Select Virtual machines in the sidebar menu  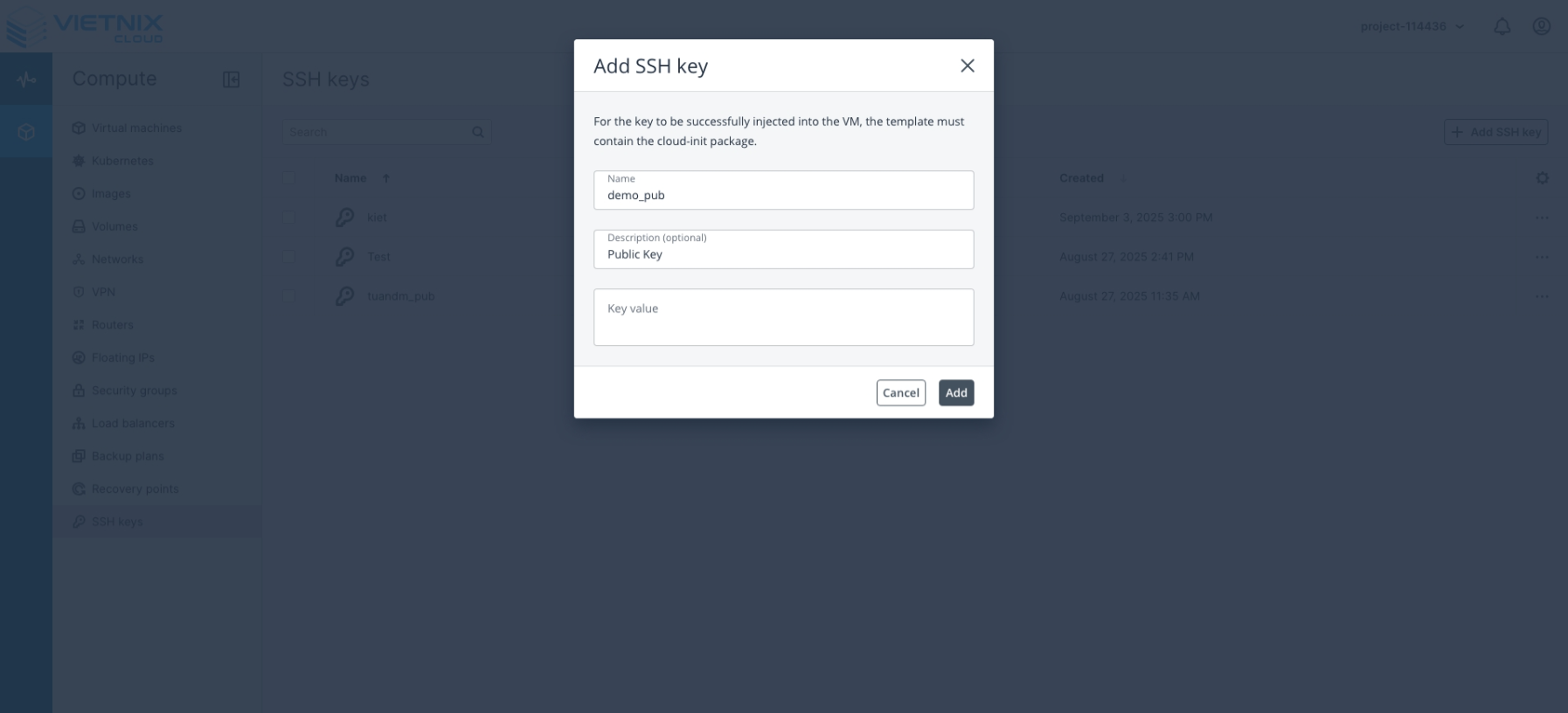[x=79, y=128]
